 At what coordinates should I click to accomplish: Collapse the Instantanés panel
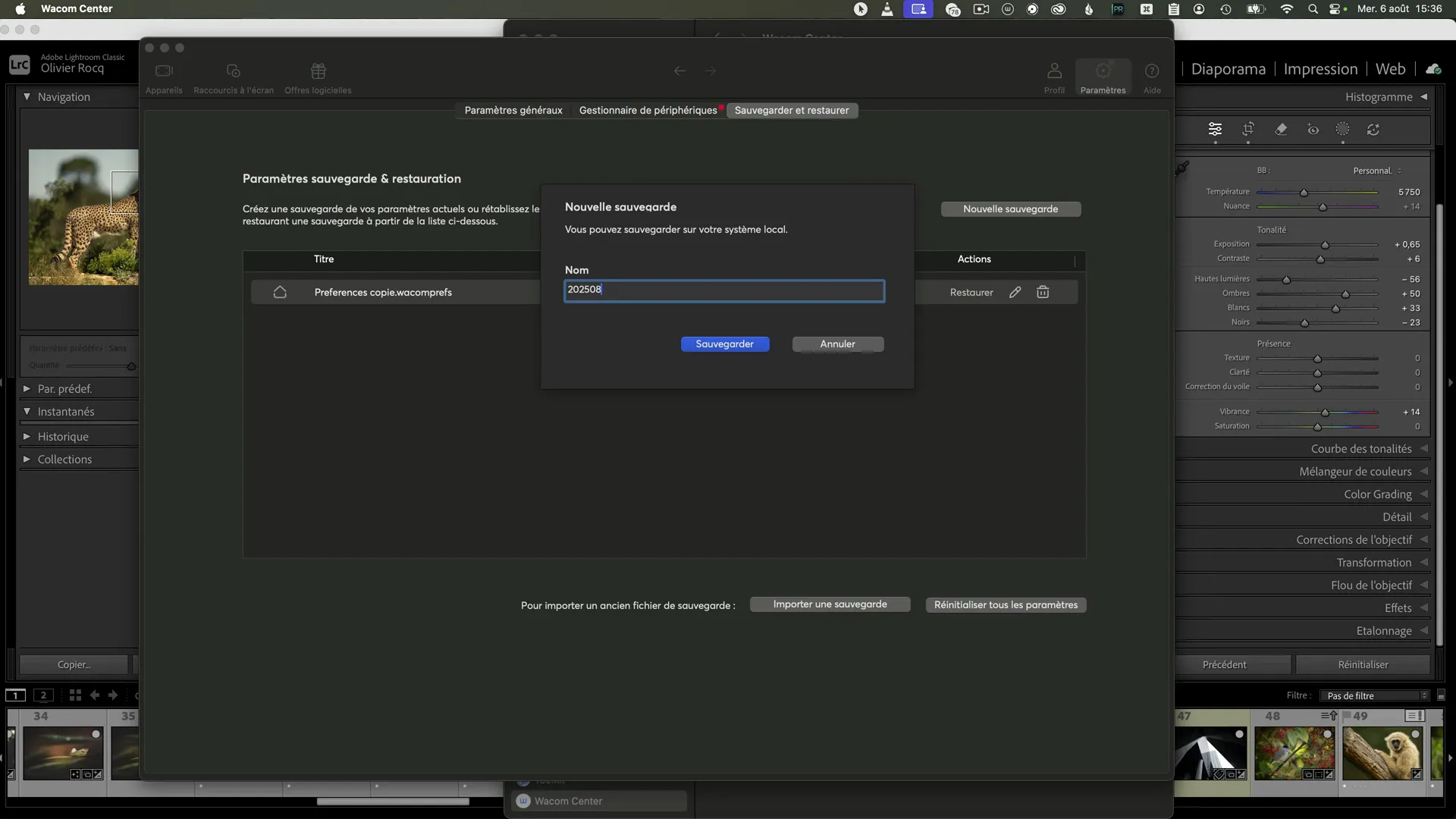click(x=27, y=411)
